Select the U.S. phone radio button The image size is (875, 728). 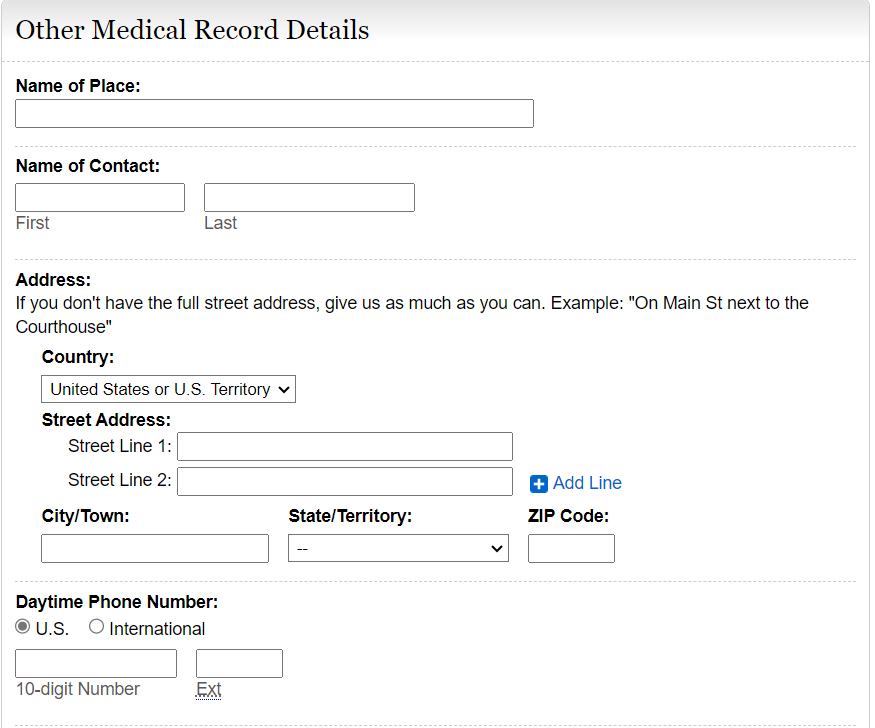click(x=23, y=627)
